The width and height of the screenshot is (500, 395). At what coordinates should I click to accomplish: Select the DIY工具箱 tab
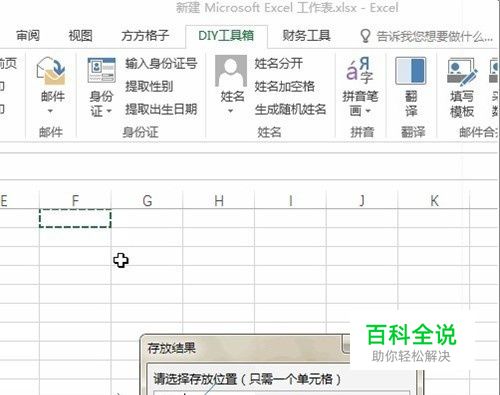(226, 36)
